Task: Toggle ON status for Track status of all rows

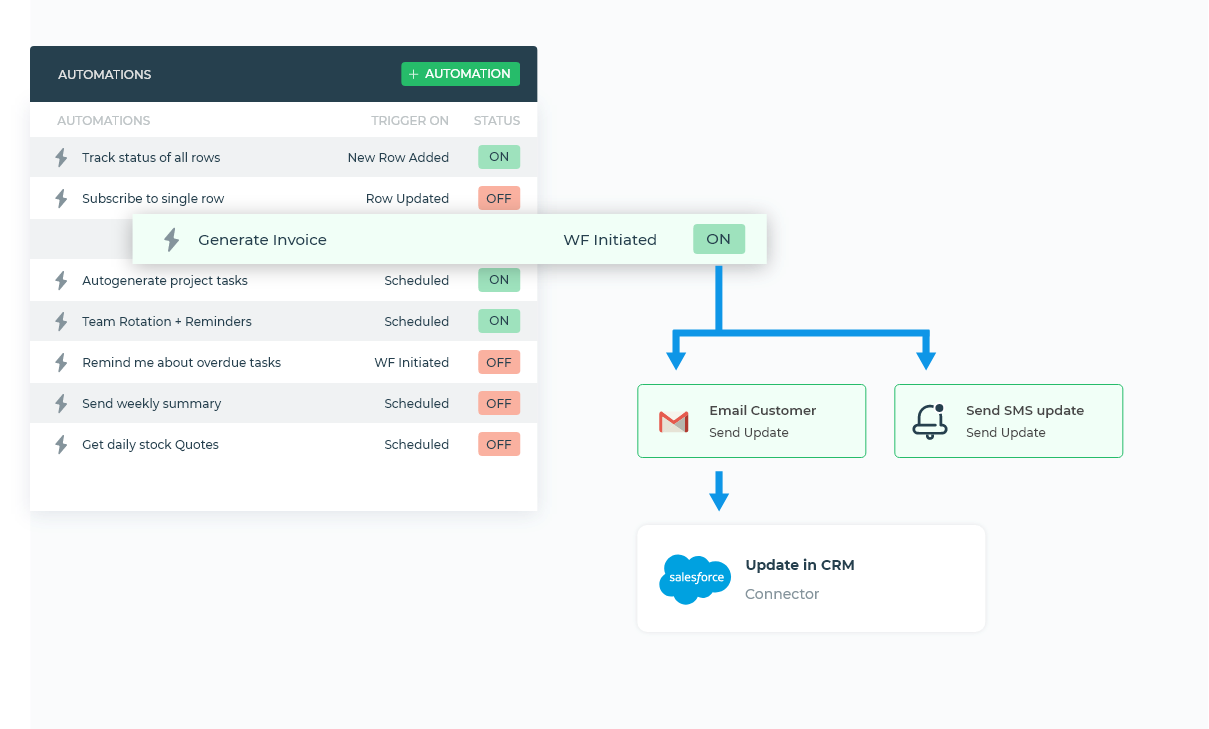Action: click(x=499, y=157)
